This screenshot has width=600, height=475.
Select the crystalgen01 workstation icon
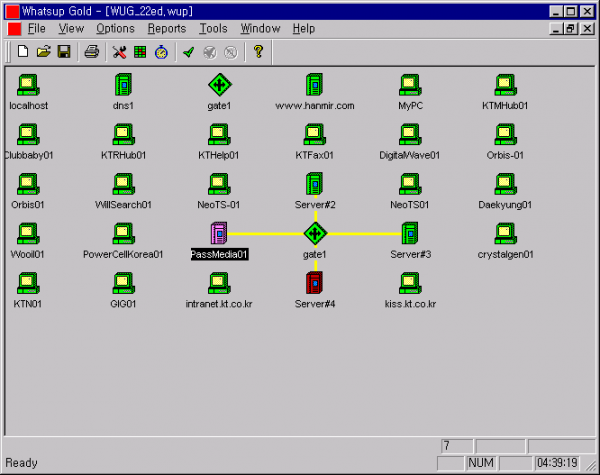pyautogui.click(x=505, y=233)
